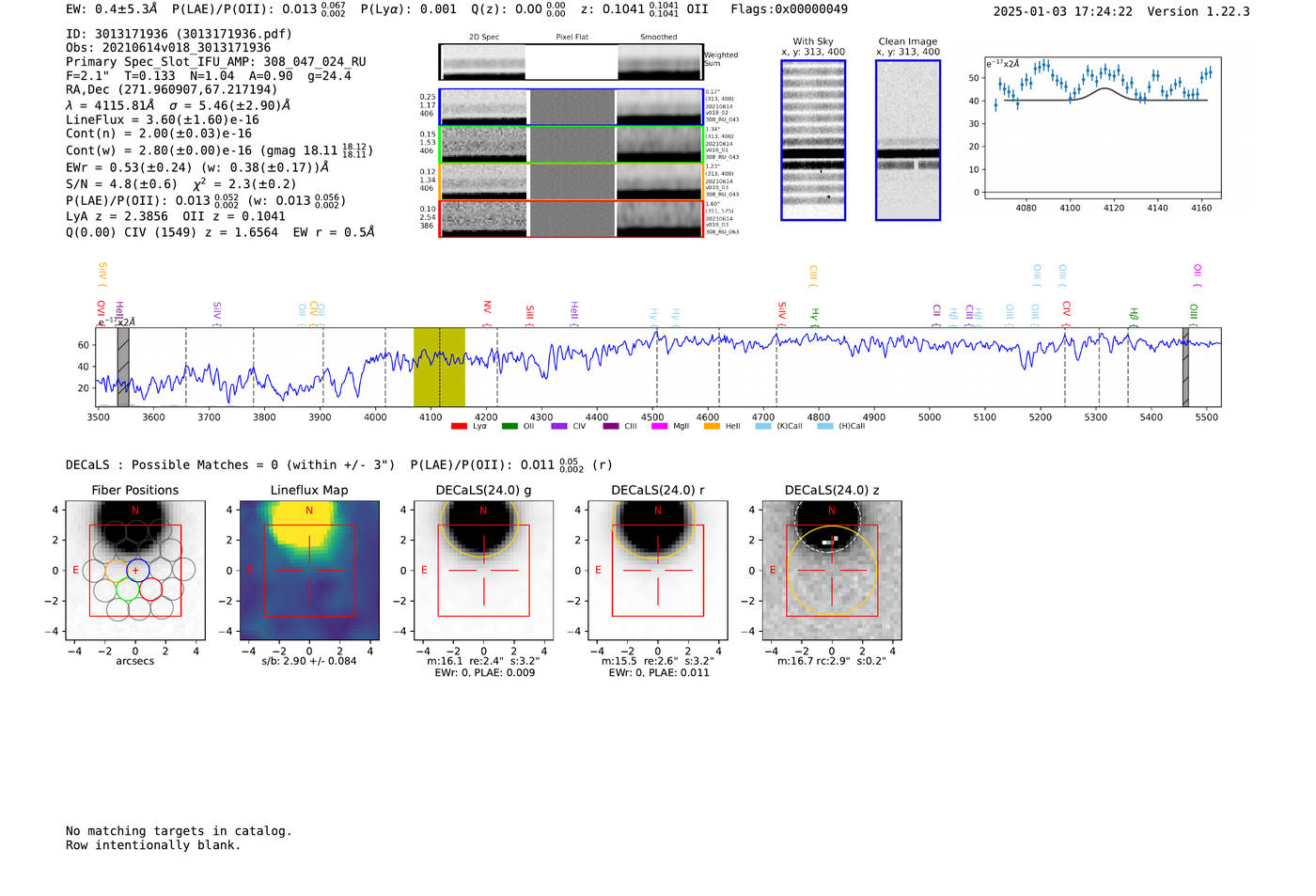Click the Weighted Sum 2D spectrum strip
Image resolution: width=1316 pixels, height=896 pixels.
point(571,62)
